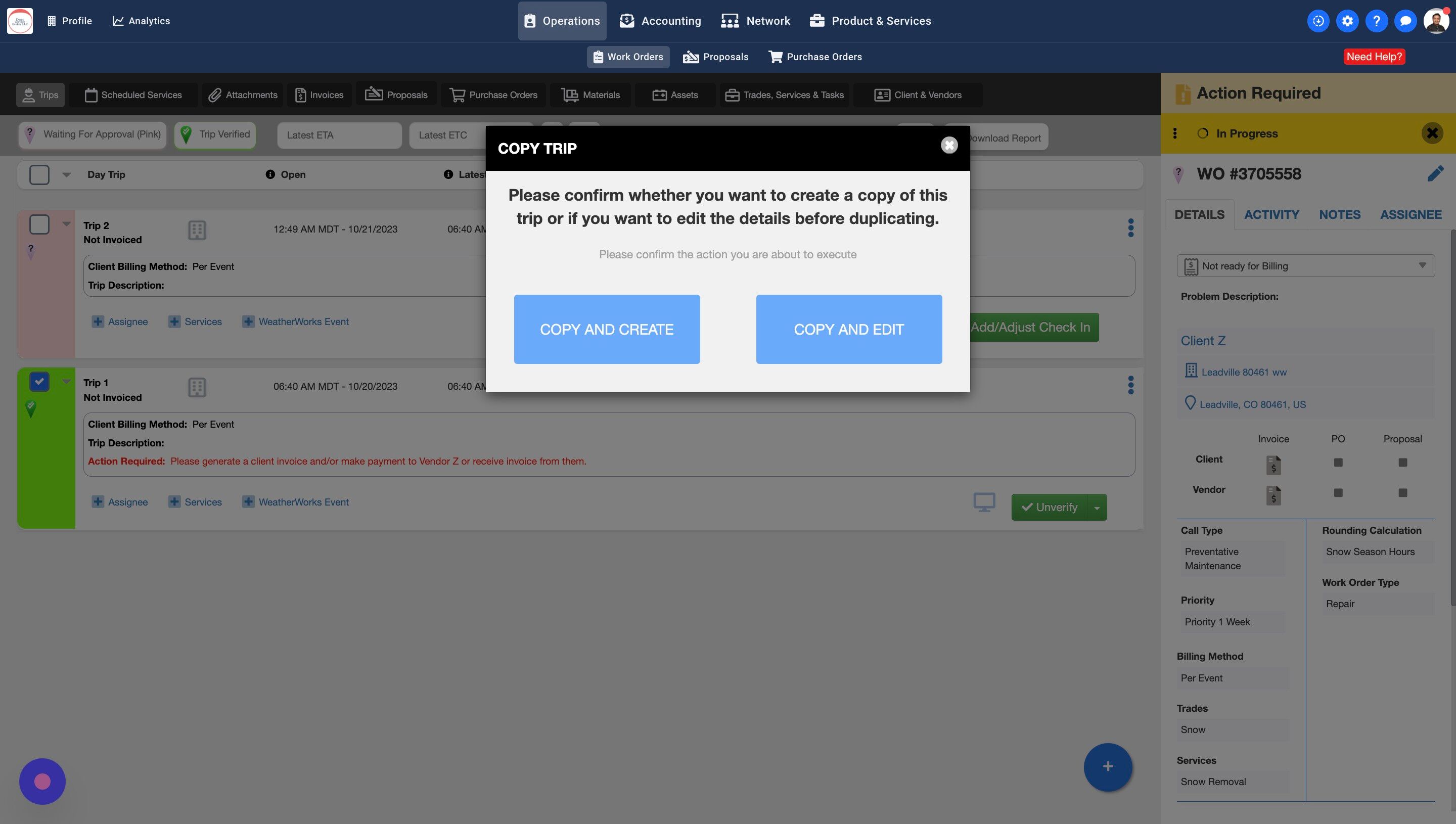Click the monitor icon beside Unverify
The height and width of the screenshot is (824, 1456).
[x=984, y=502]
